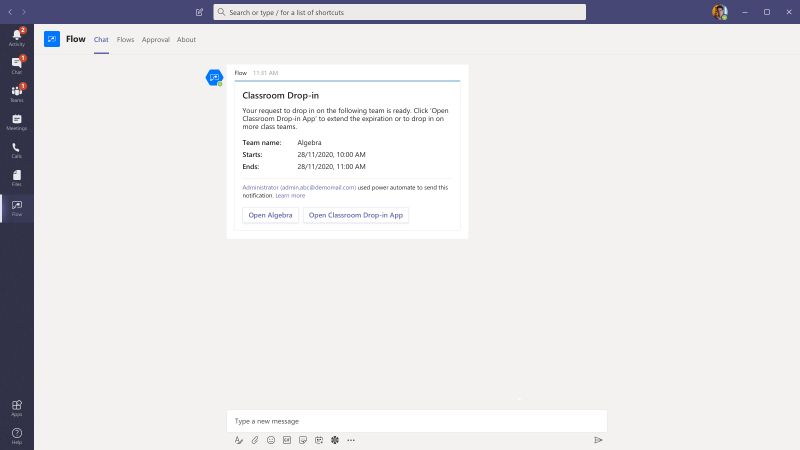Focus the Type a new message field
Image resolution: width=800 pixels, height=450 pixels.
pyautogui.click(x=417, y=421)
